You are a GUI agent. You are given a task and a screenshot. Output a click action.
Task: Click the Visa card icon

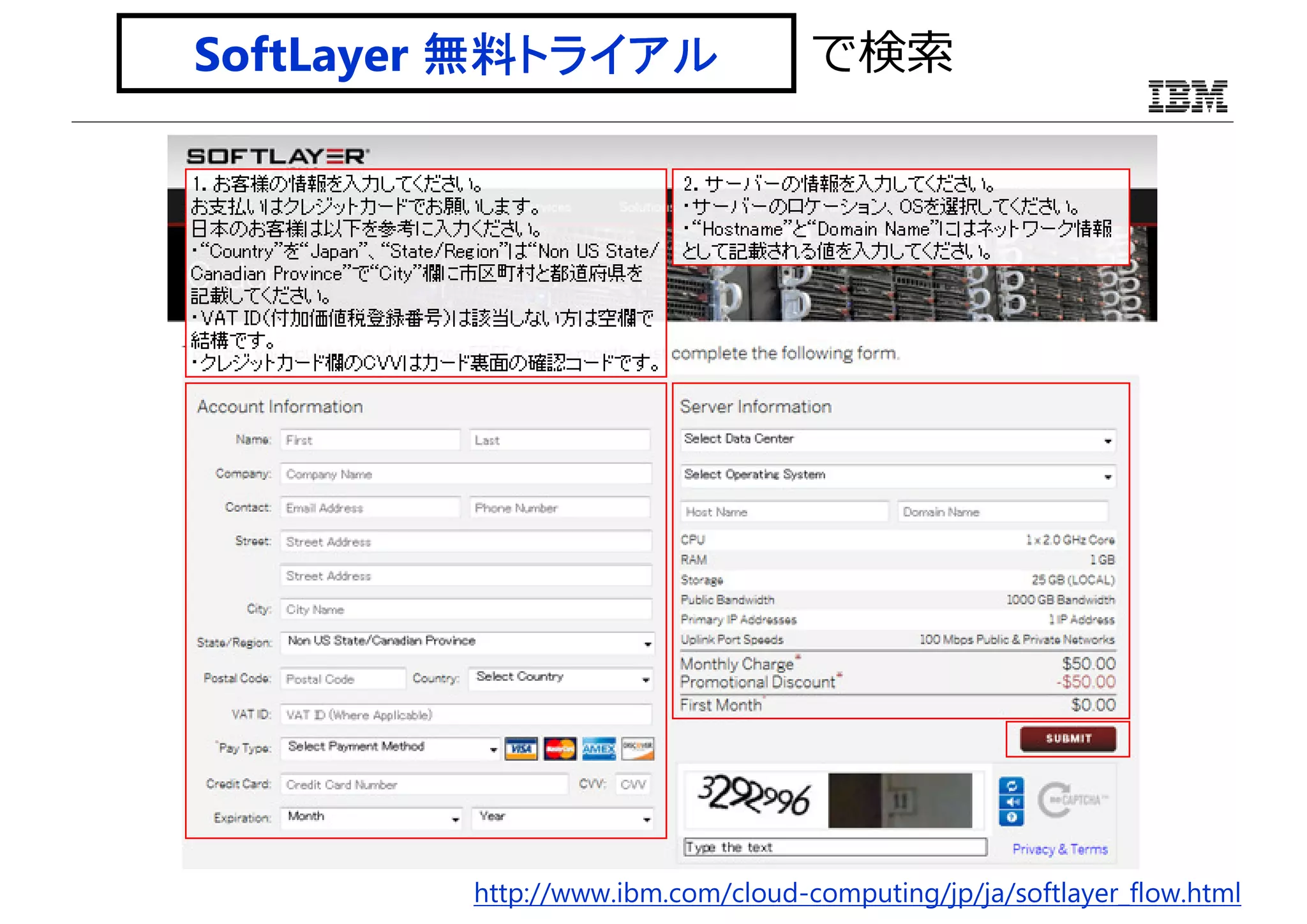point(521,749)
